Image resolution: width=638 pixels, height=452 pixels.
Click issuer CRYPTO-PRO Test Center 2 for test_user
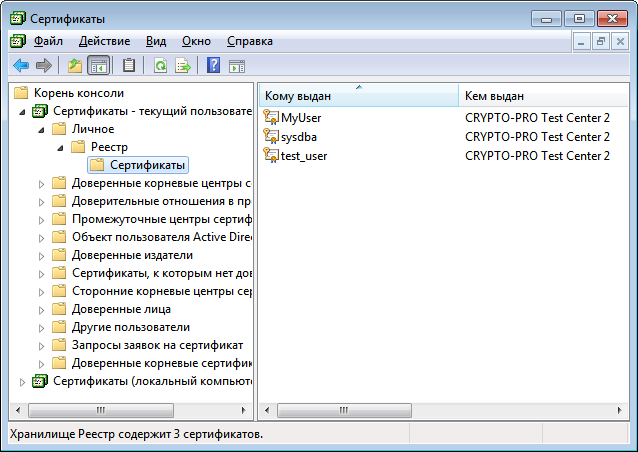[537, 155]
